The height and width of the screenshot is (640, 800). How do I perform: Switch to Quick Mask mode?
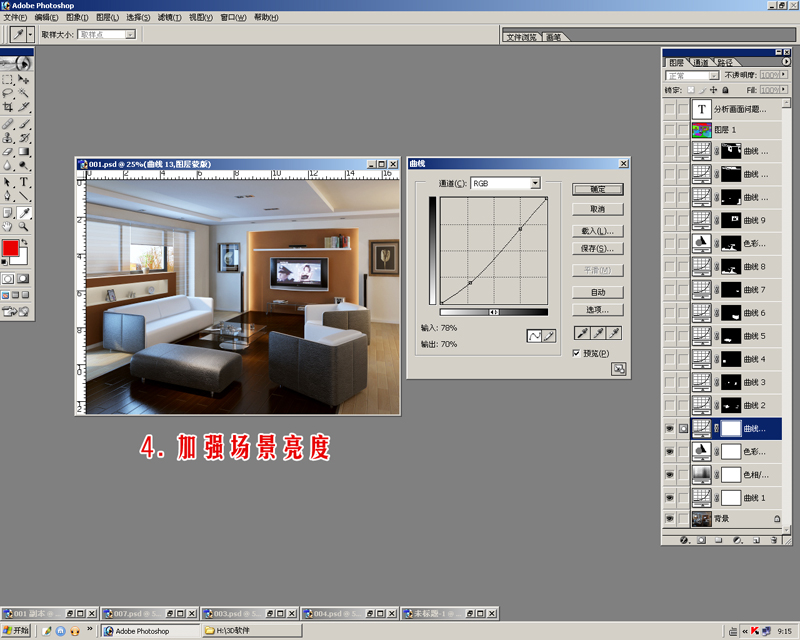(23, 279)
